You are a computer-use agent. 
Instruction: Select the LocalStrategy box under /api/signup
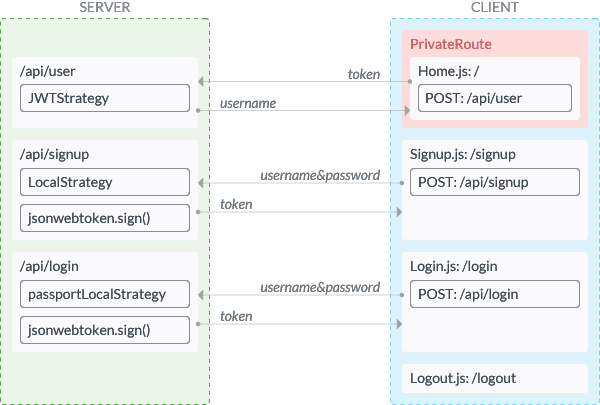pos(105,182)
